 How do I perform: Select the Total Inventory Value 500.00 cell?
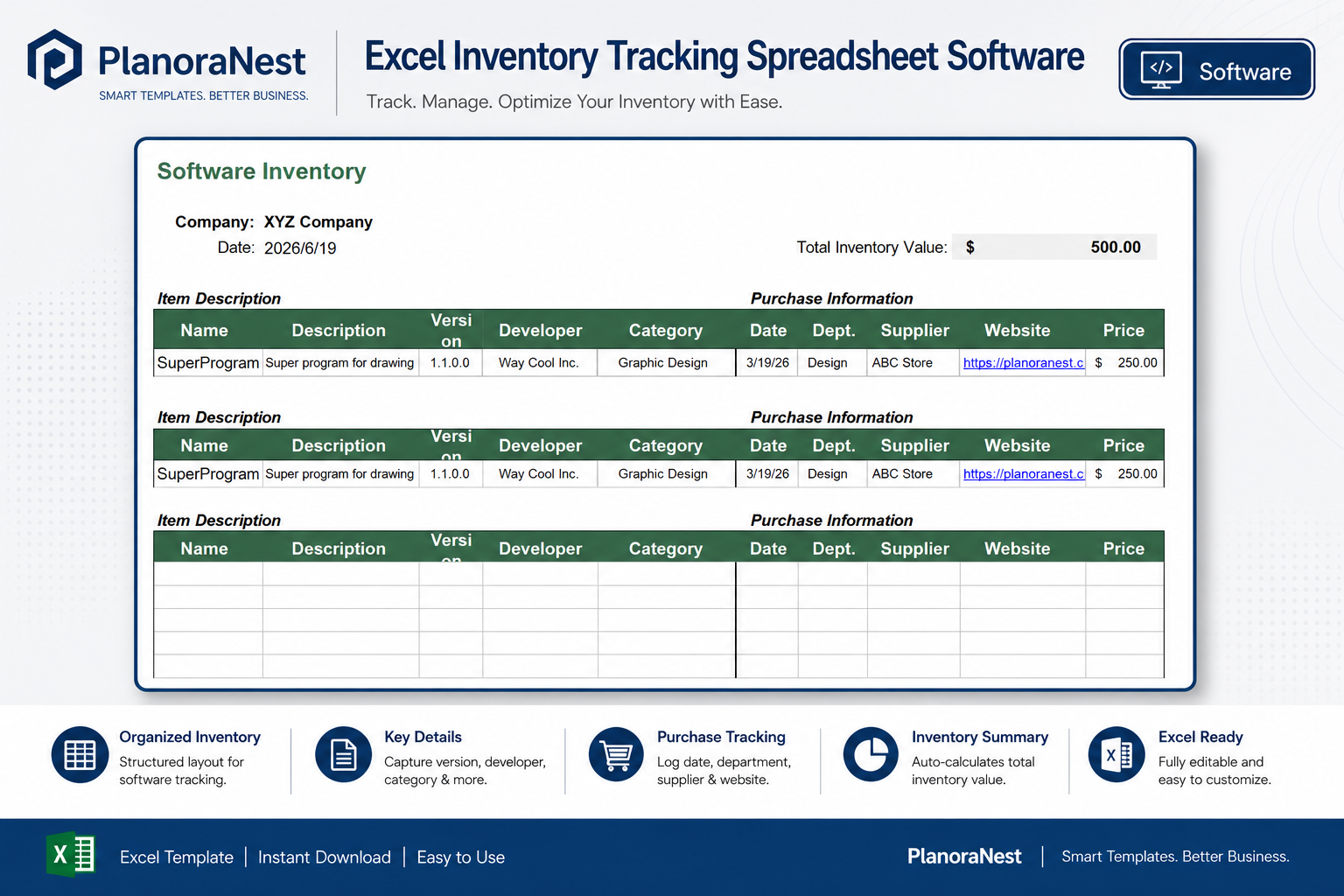pyautogui.click(x=1054, y=247)
